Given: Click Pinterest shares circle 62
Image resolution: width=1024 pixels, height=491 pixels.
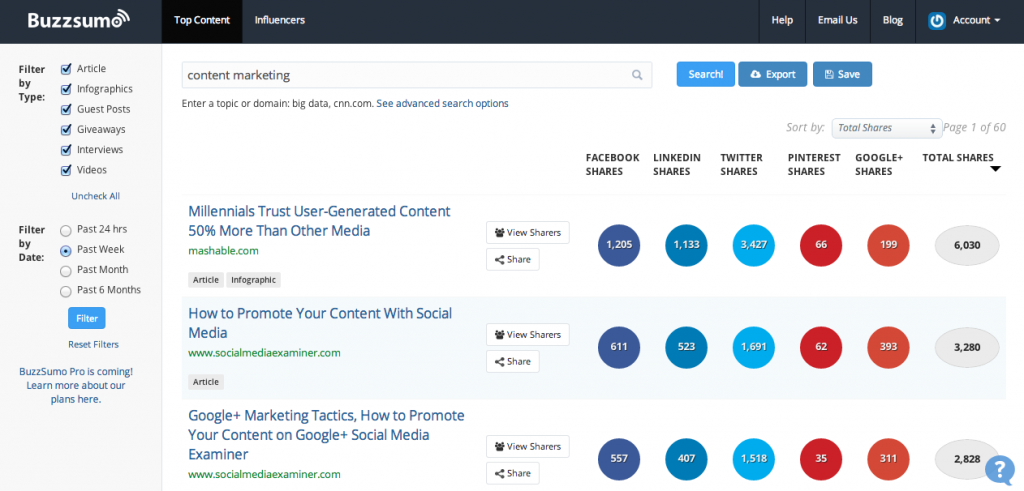Looking at the screenshot, I should click(x=821, y=347).
